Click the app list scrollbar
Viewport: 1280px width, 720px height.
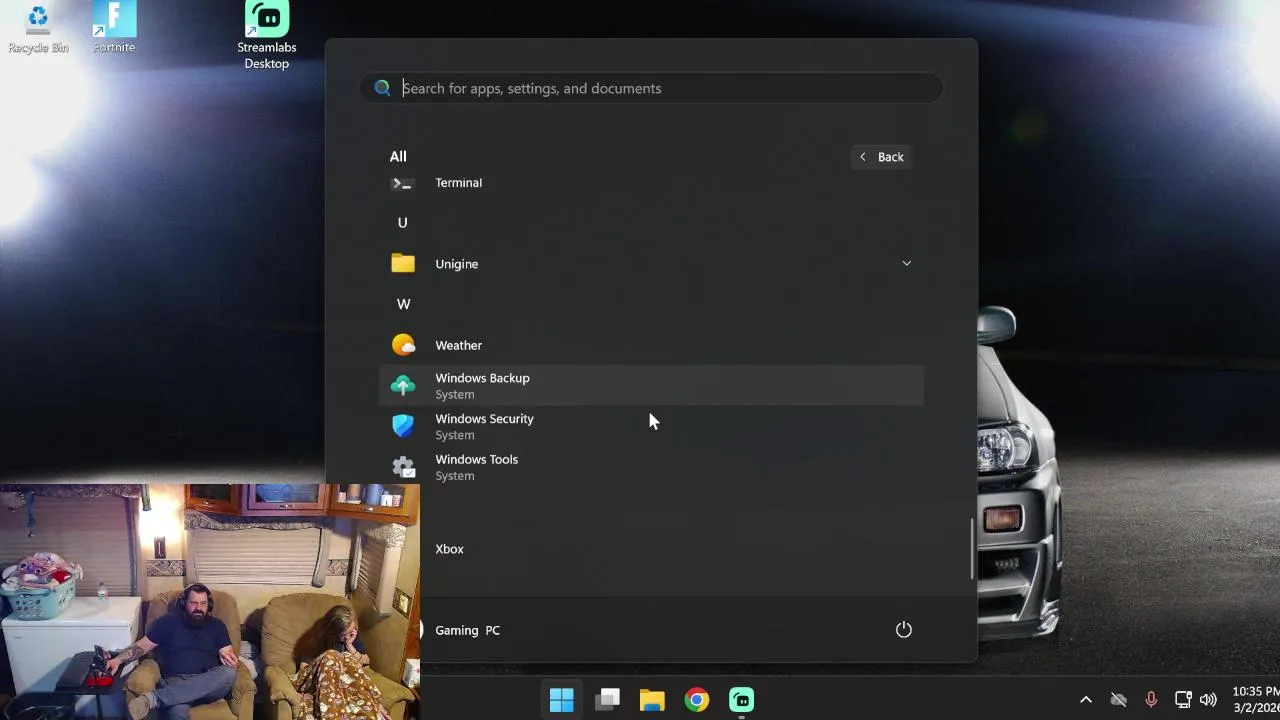coord(971,549)
